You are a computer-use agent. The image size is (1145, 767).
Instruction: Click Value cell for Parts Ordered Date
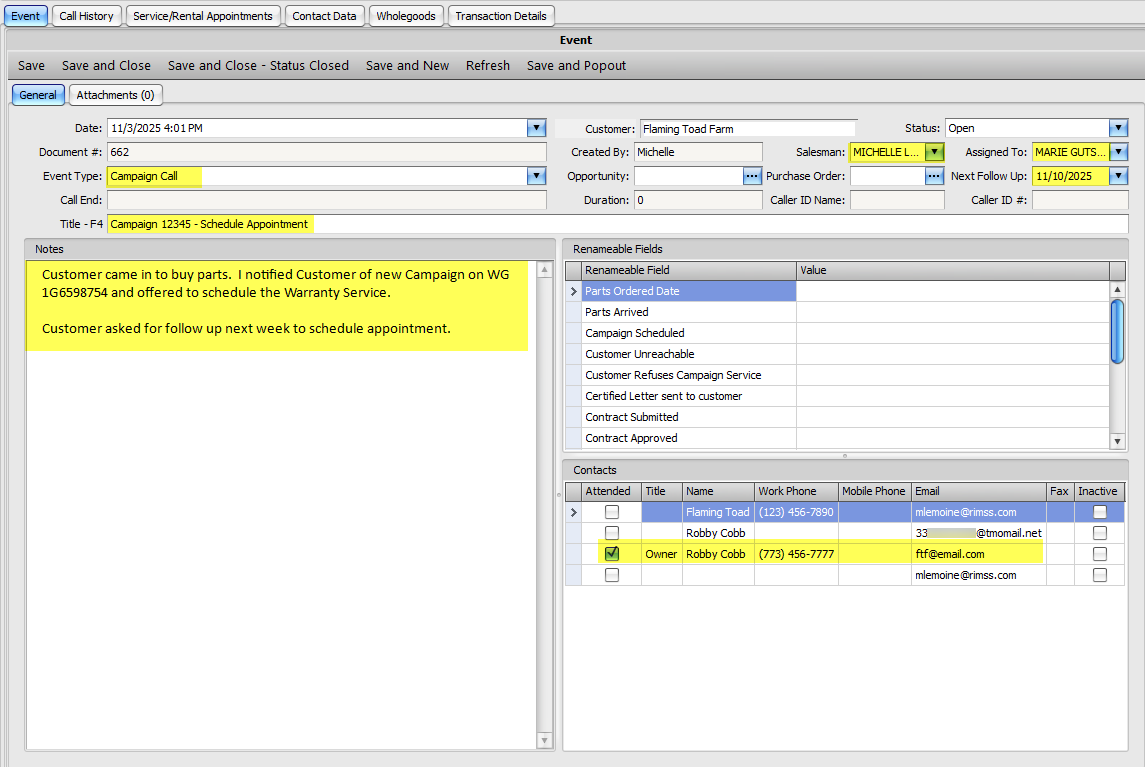point(953,291)
